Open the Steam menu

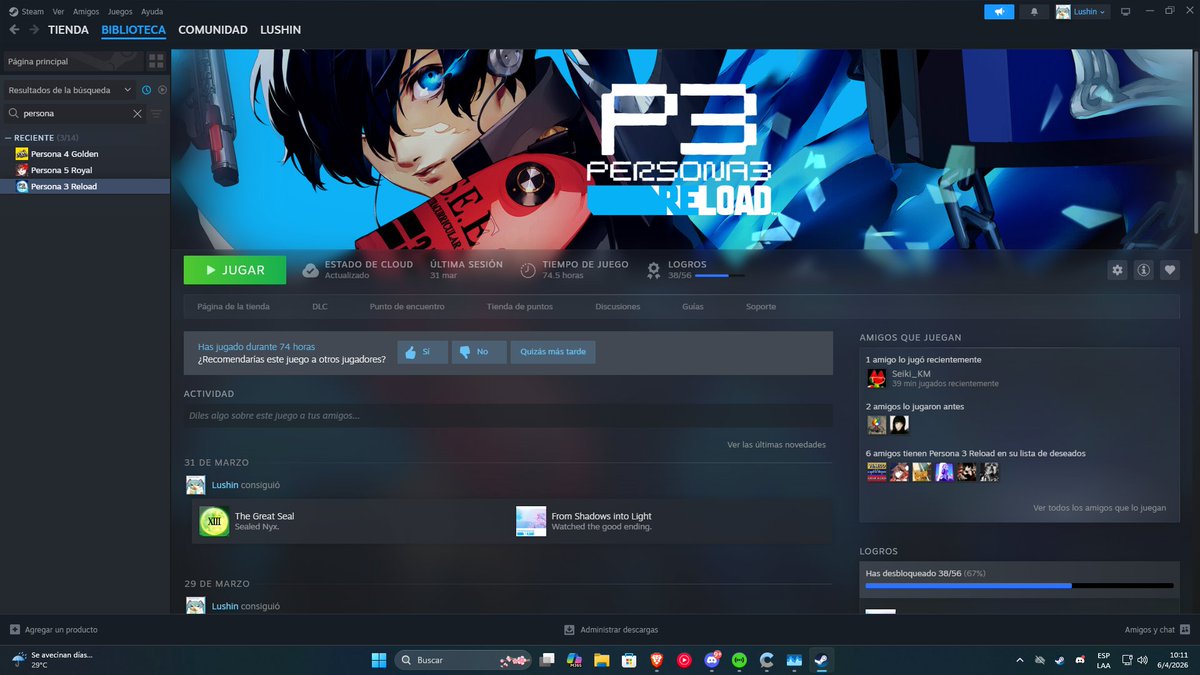point(32,12)
